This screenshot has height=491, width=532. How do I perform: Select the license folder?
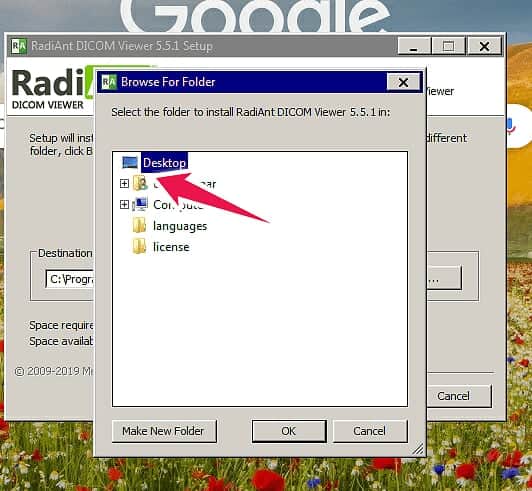(x=171, y=247)
